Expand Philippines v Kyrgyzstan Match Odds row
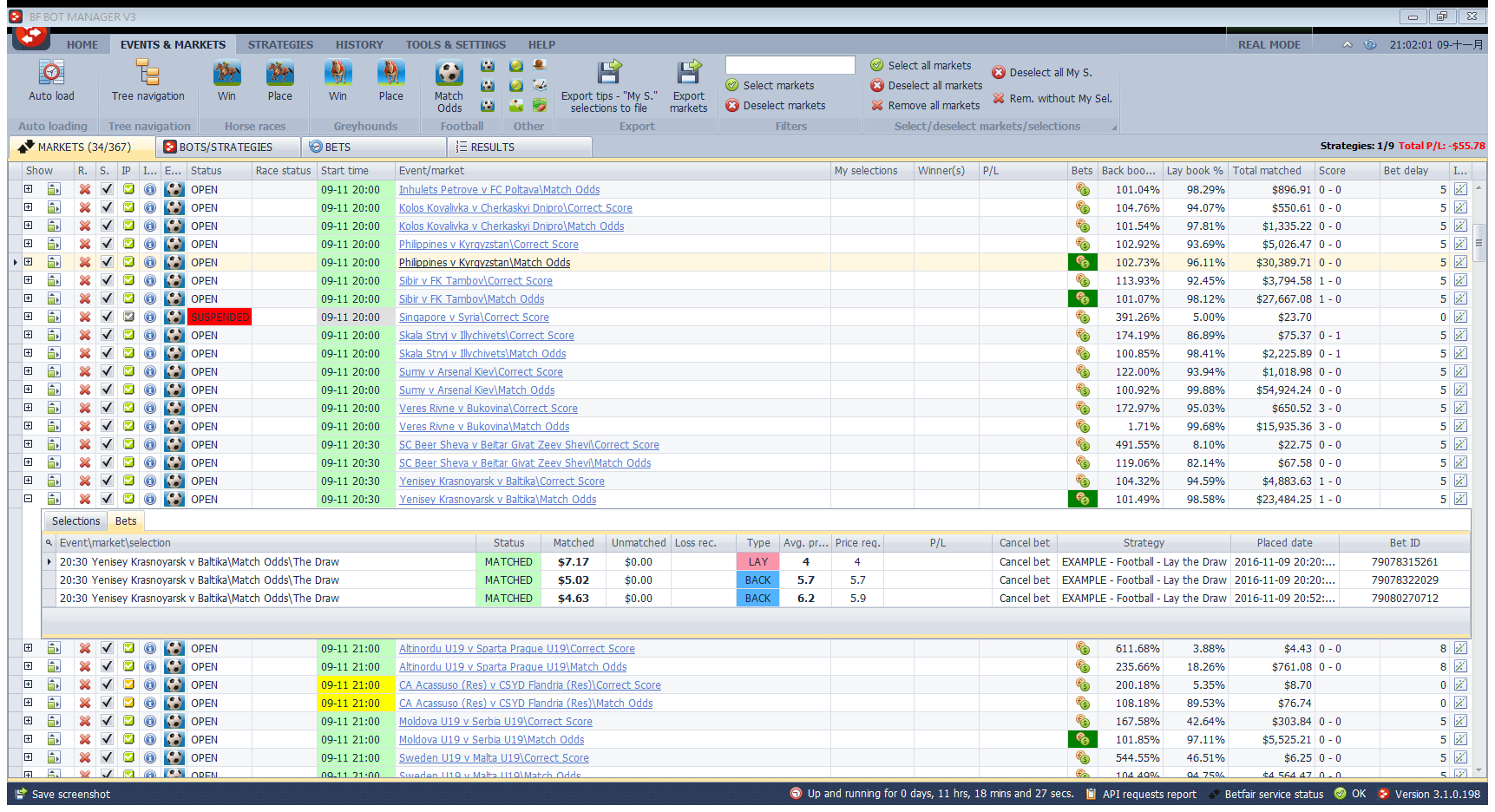This screenshot has width=1495, height=812. (28, 262)
